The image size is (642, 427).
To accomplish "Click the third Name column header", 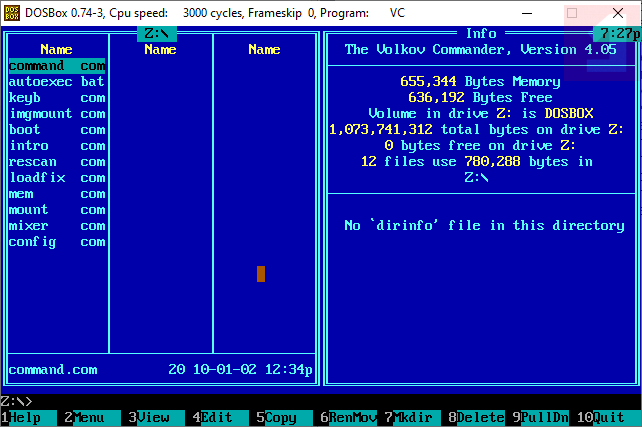I will pyautogui.click(x=264, y=50).
